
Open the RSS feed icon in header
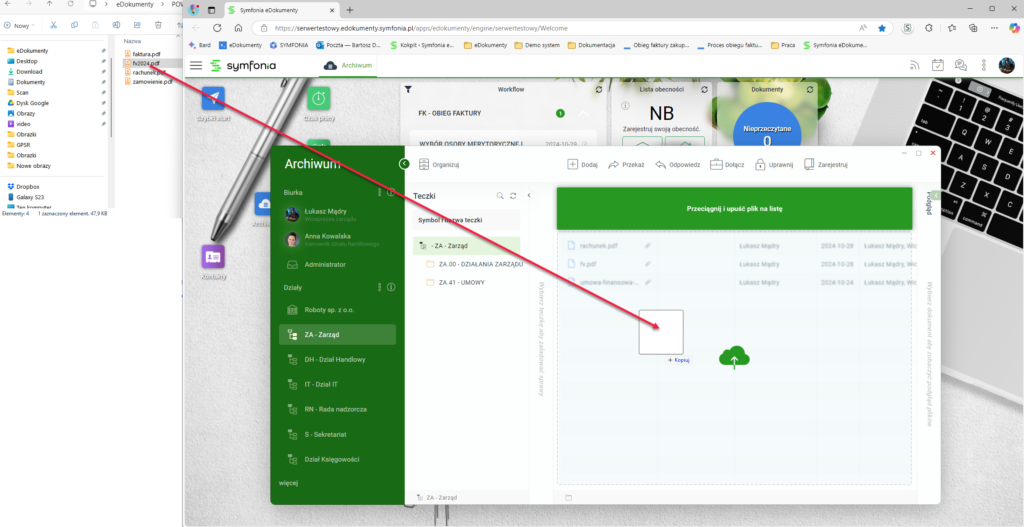915,65
